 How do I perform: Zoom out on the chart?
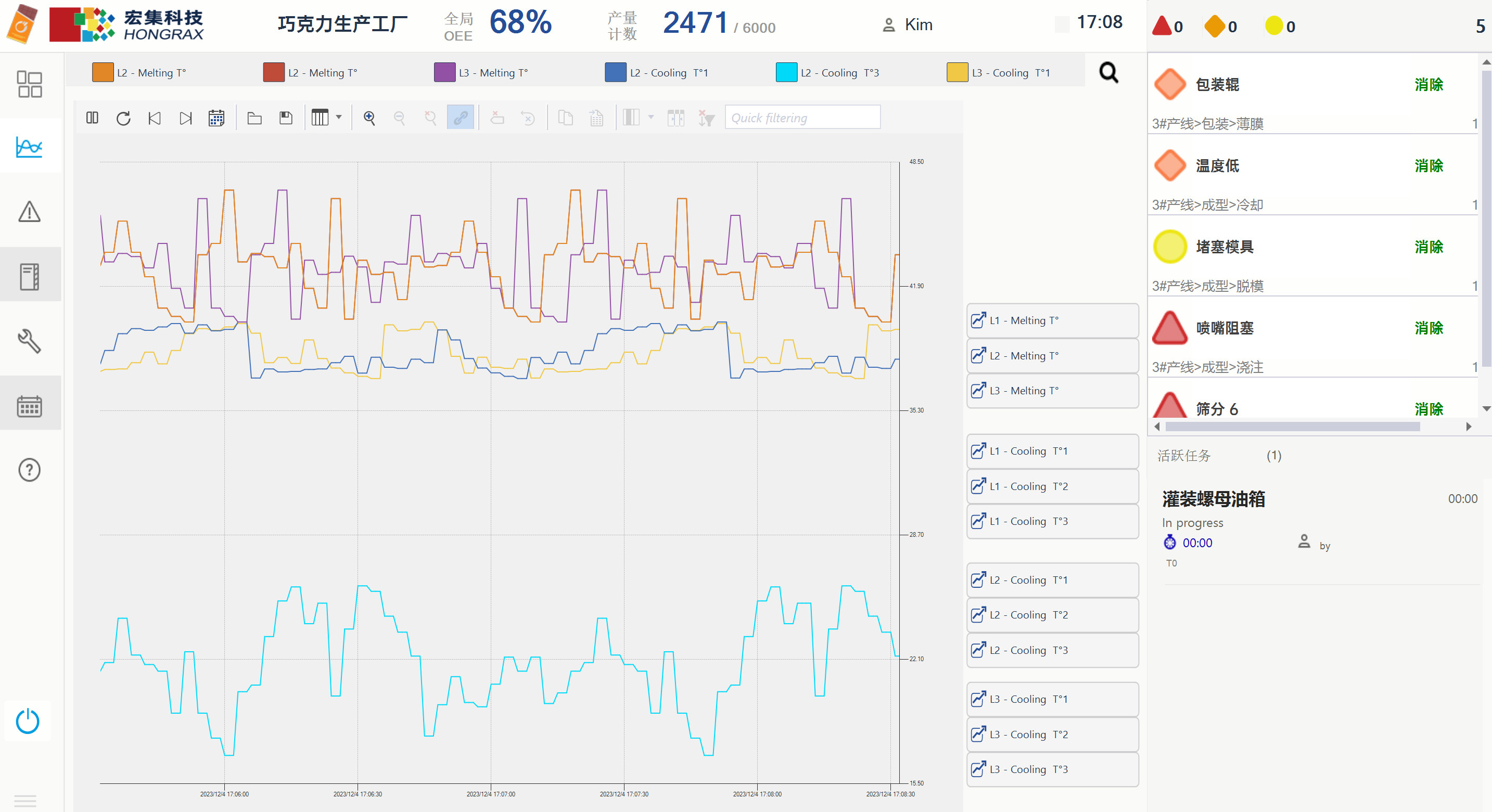pos(400,118)
